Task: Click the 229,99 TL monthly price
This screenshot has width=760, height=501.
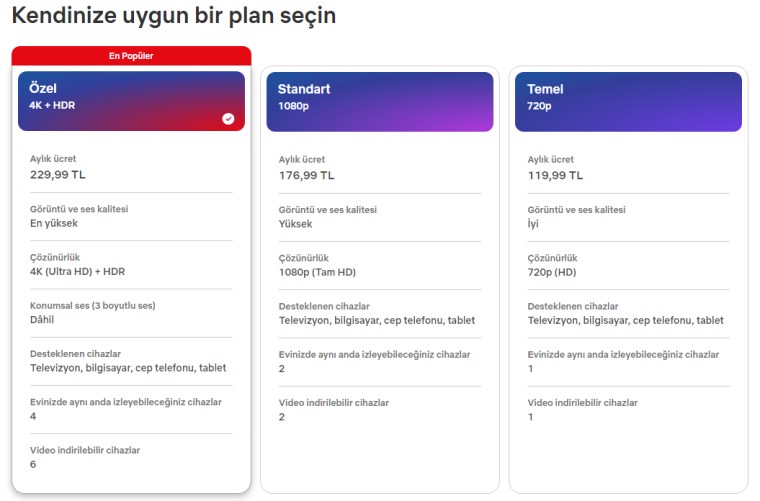Action: tap(58, 175)
